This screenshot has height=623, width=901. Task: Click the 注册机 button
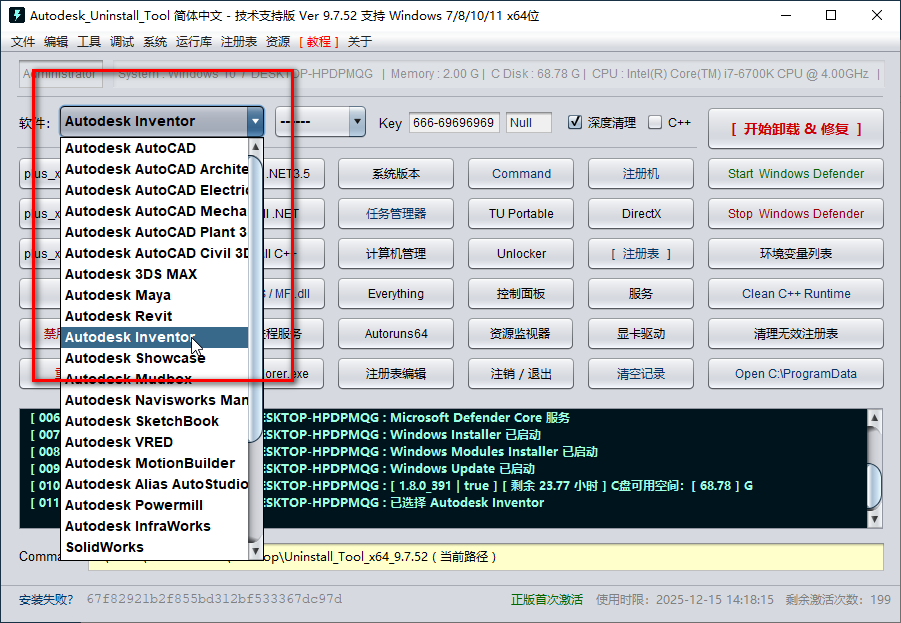coord(641,174)
